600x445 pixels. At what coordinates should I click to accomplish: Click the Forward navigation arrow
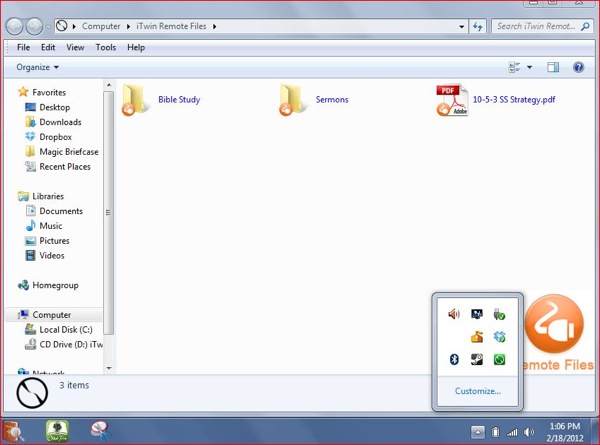point(34,26)
